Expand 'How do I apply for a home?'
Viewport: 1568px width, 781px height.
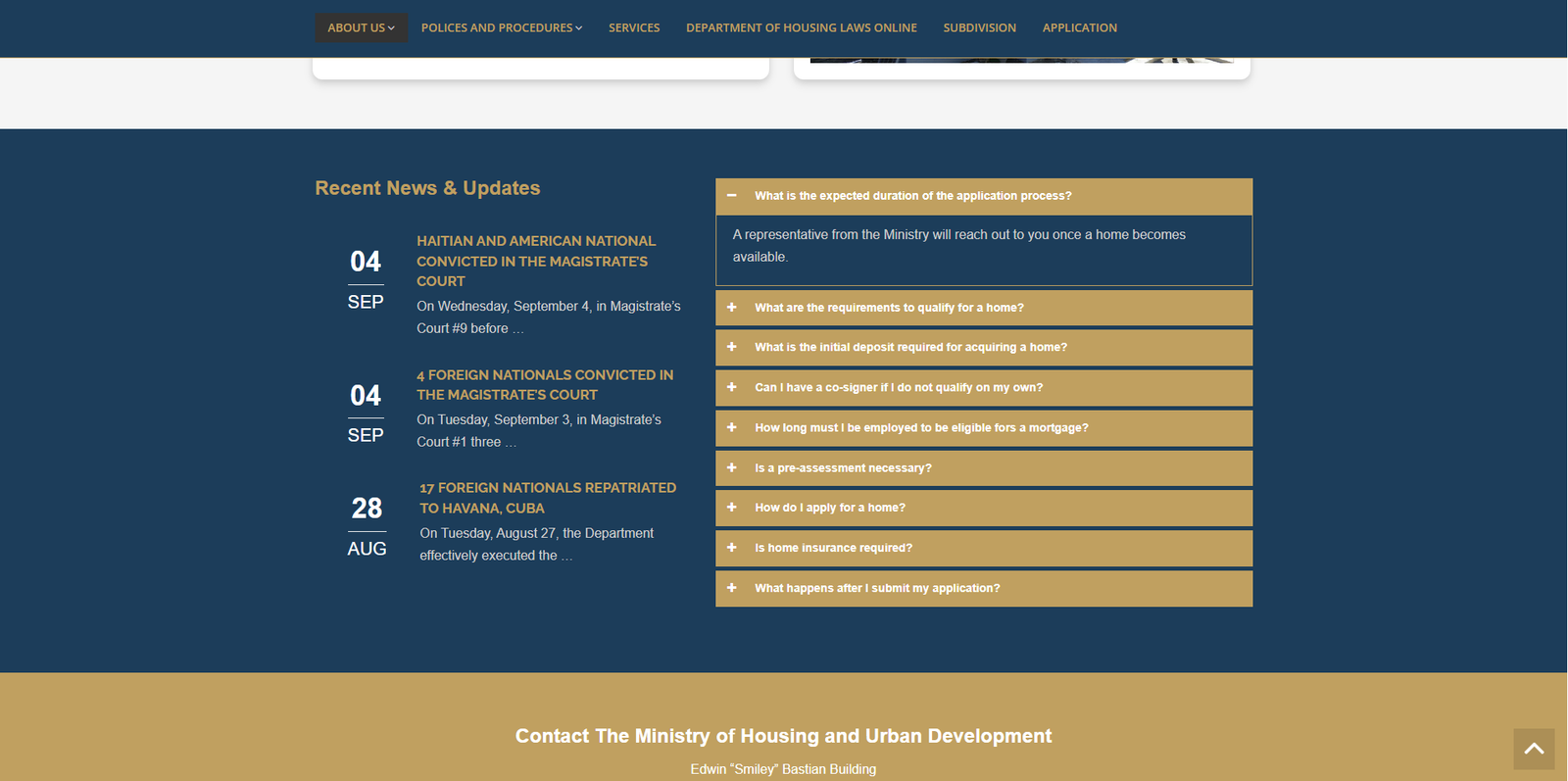click(829, 508)
